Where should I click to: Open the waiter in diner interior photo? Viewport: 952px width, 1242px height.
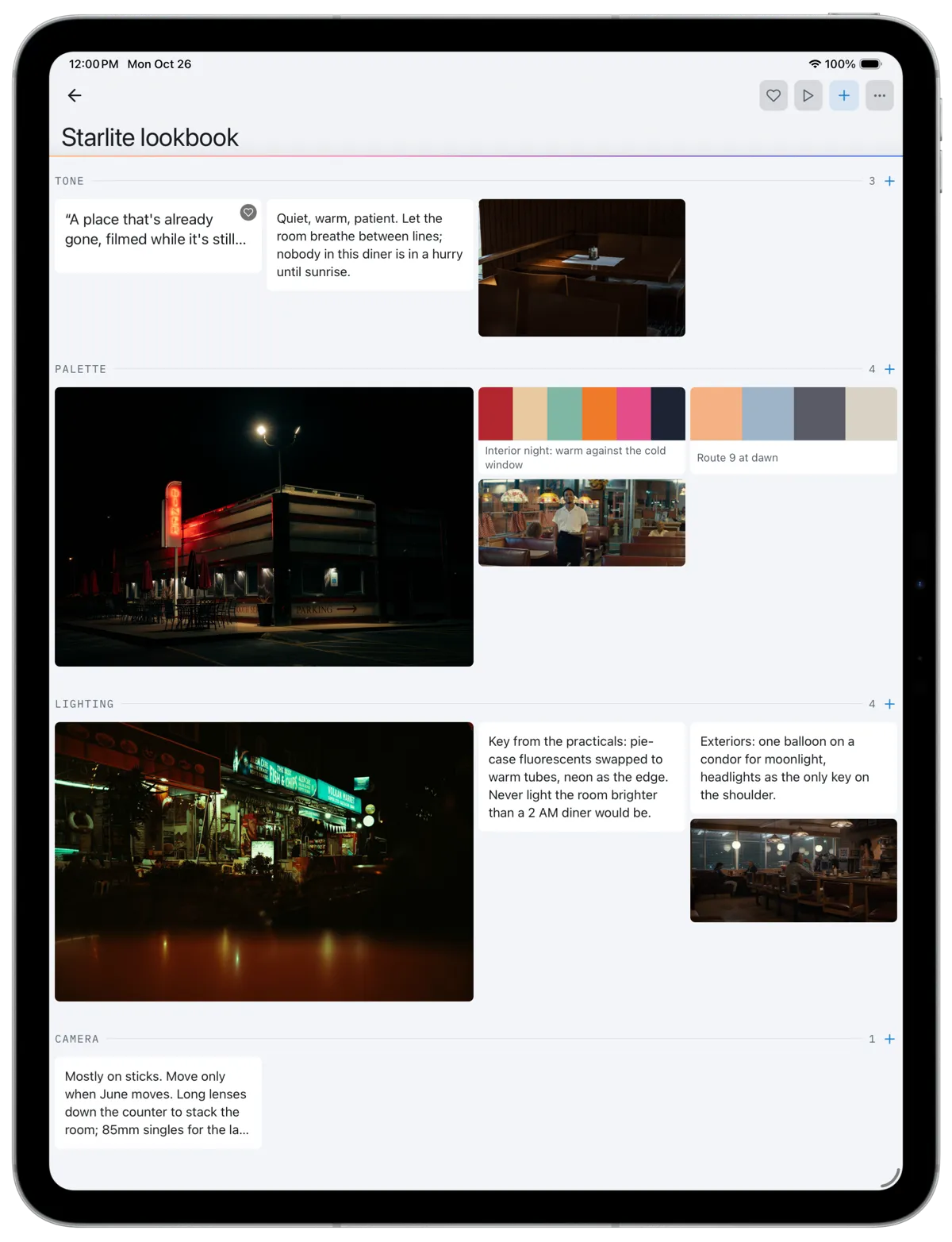pyautogui.click(x=582, y=522)
